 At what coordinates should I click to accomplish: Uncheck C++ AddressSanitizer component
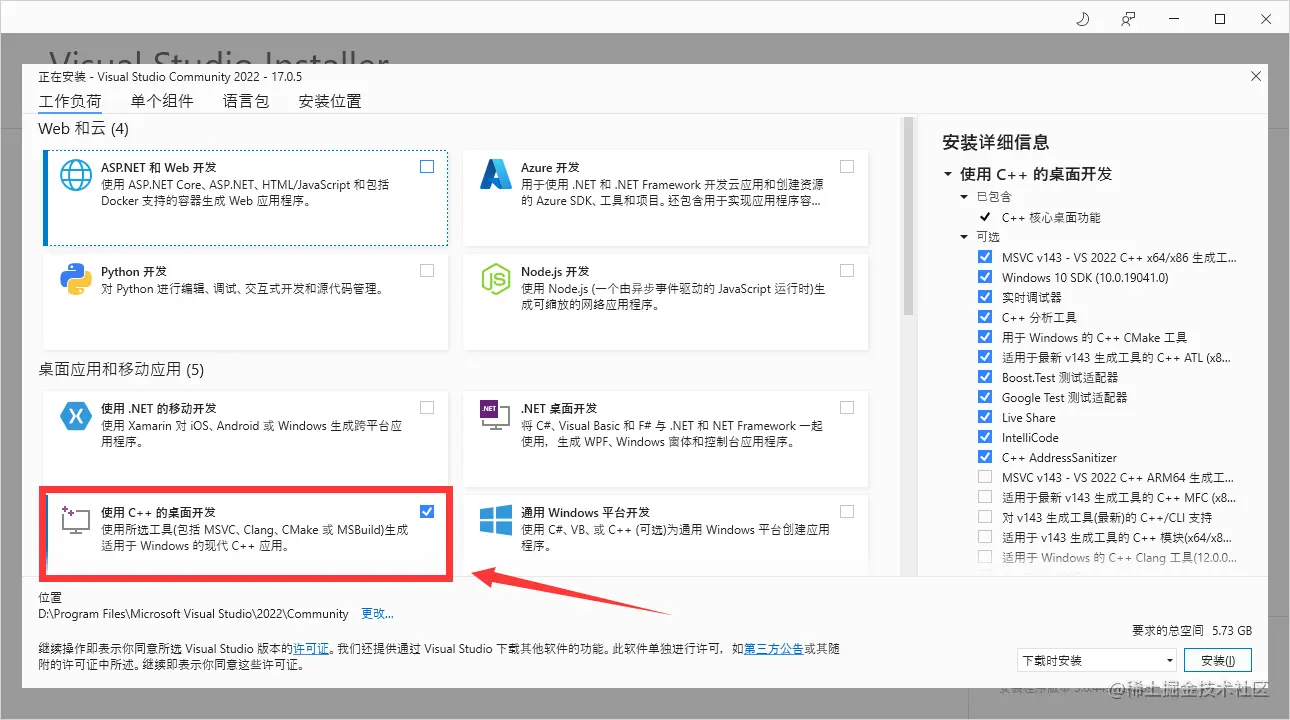[985, 457]
